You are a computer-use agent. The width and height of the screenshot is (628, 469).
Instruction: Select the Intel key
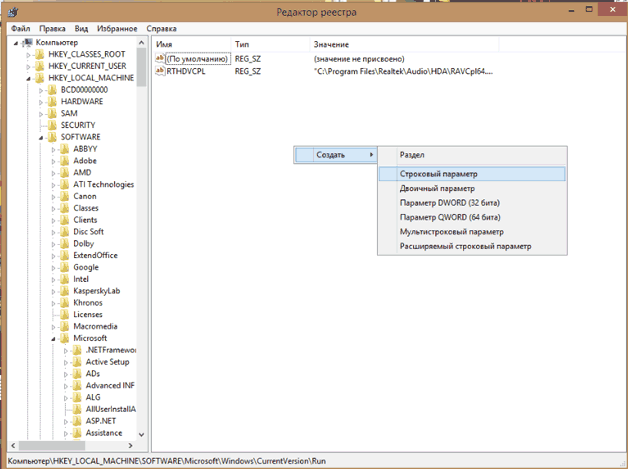[x=81, y=279]
